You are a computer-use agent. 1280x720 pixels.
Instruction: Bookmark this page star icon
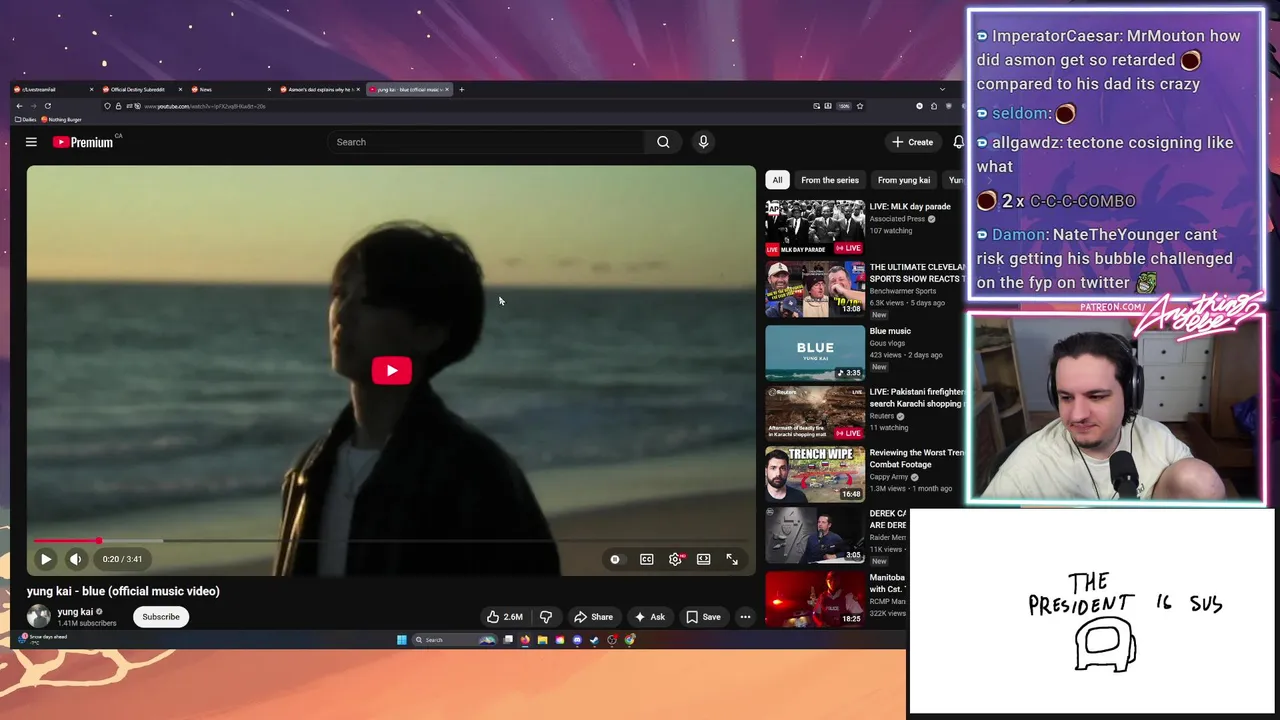[x=859, y=106]
